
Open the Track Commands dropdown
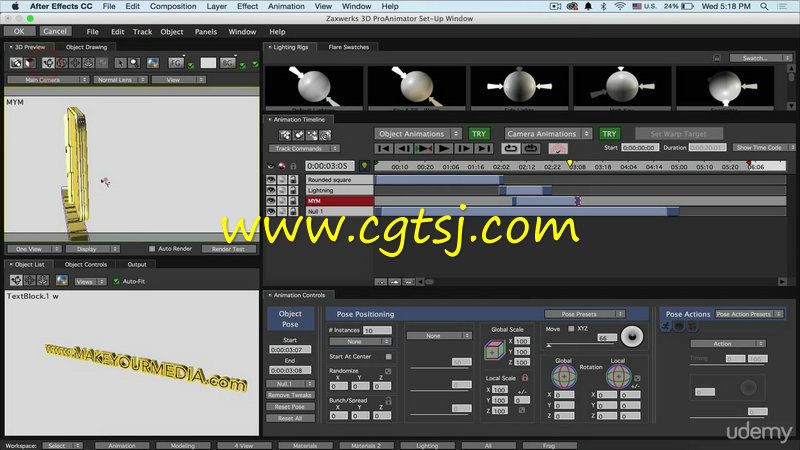(304, 148)
